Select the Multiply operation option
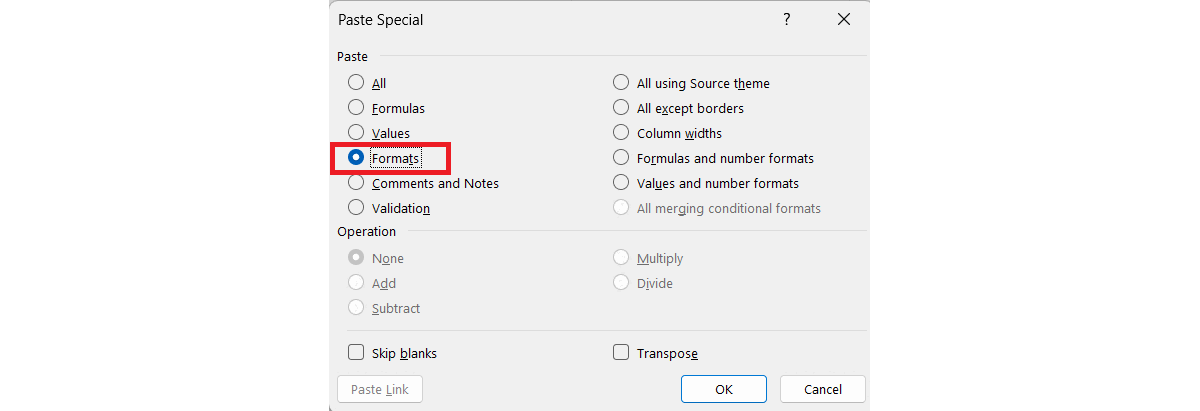Viewport: 1200px width, 411px height. click(621, 258)
